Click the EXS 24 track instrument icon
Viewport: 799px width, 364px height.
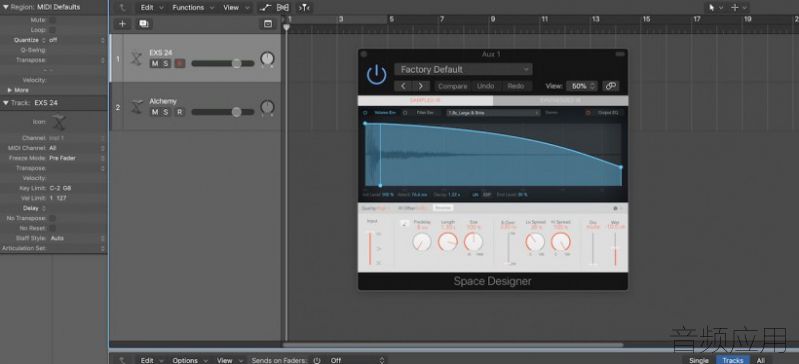[136, 58]
